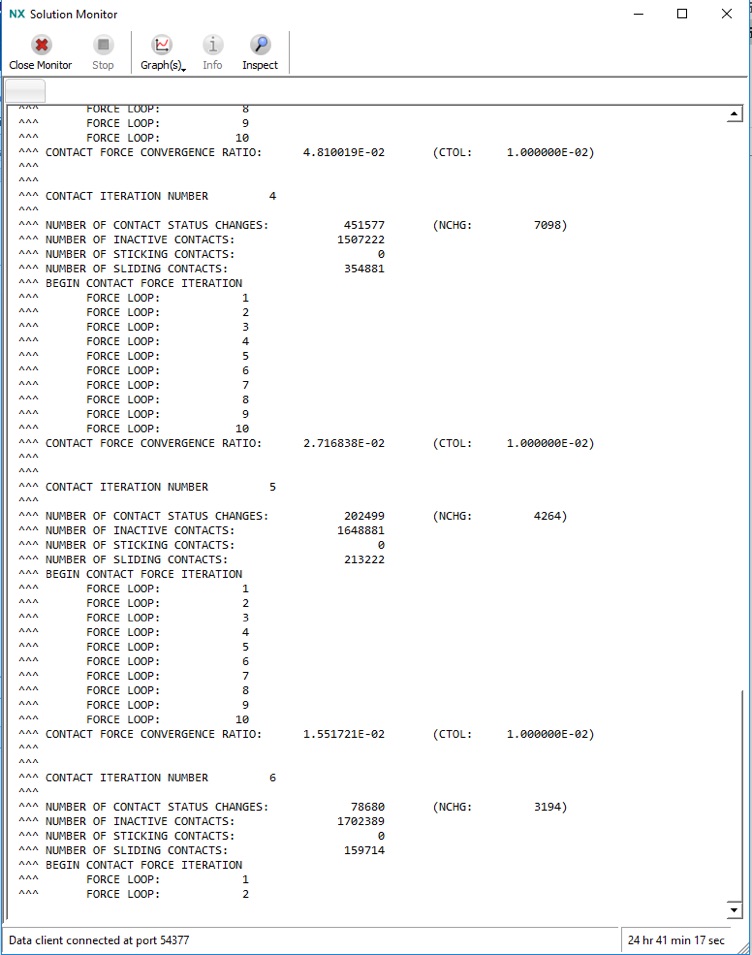Click the 'Data client connected' status text
This screenshot has height=955, width=752.
click(99, 940)
